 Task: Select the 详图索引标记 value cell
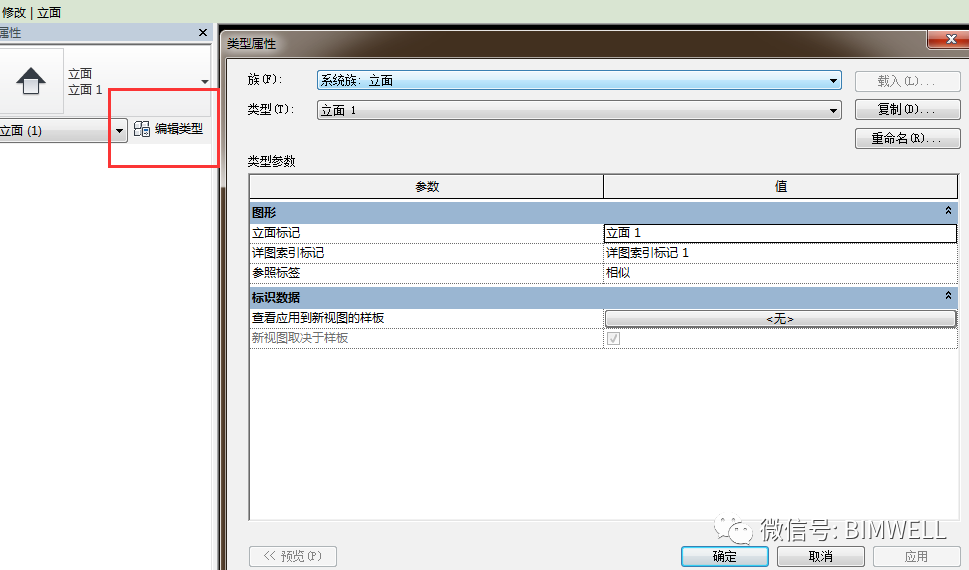[780, 253]
